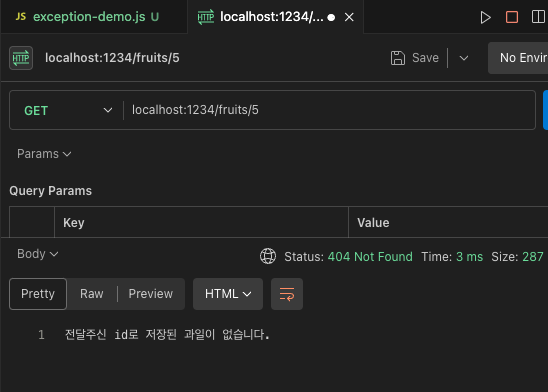Click the HTTP icon in the request tab

pyautogui.click(x=206, y=17)
